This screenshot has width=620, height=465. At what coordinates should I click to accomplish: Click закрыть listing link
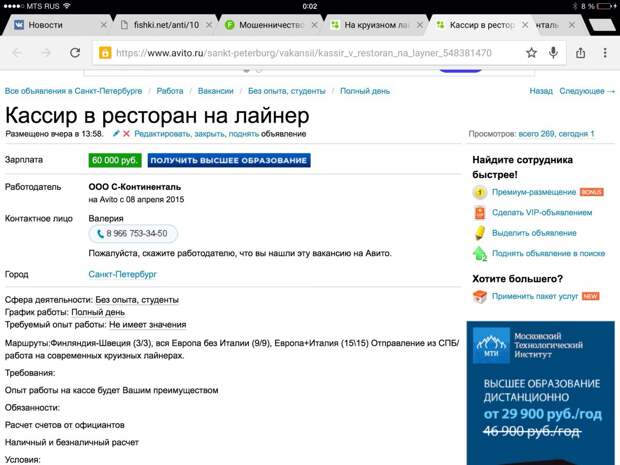pyautogui.click(x=210, y=134)
